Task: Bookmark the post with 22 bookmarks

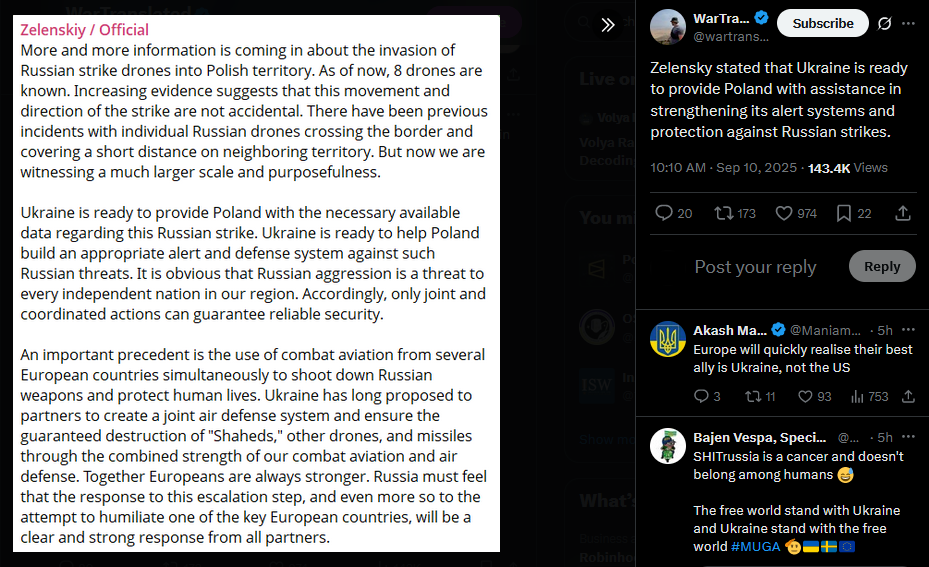Action: point(853,213)
